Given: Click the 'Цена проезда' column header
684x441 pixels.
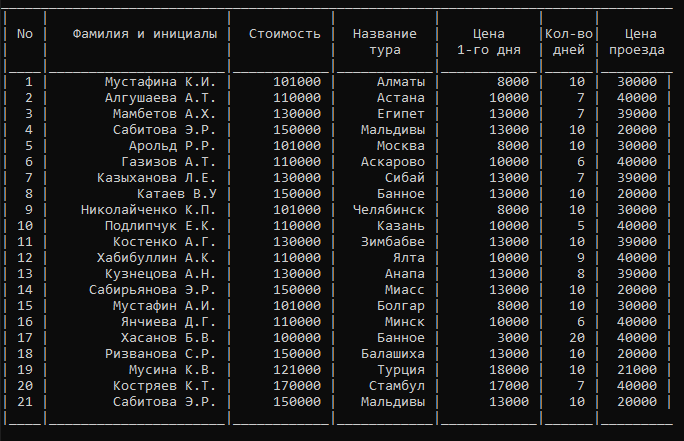Looking at the screenshot, I should pos(637,42).
